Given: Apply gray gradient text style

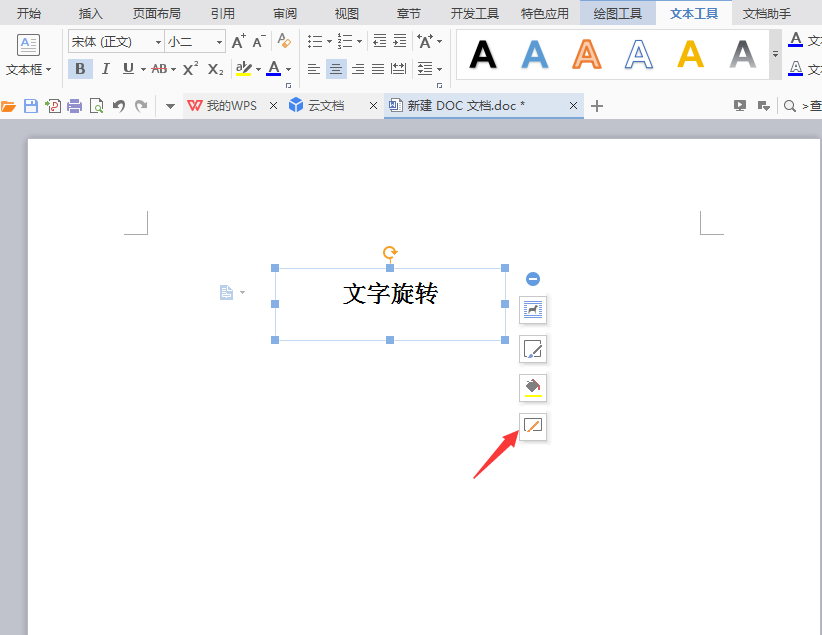Looking at the screenshot, I should point(743,55).
